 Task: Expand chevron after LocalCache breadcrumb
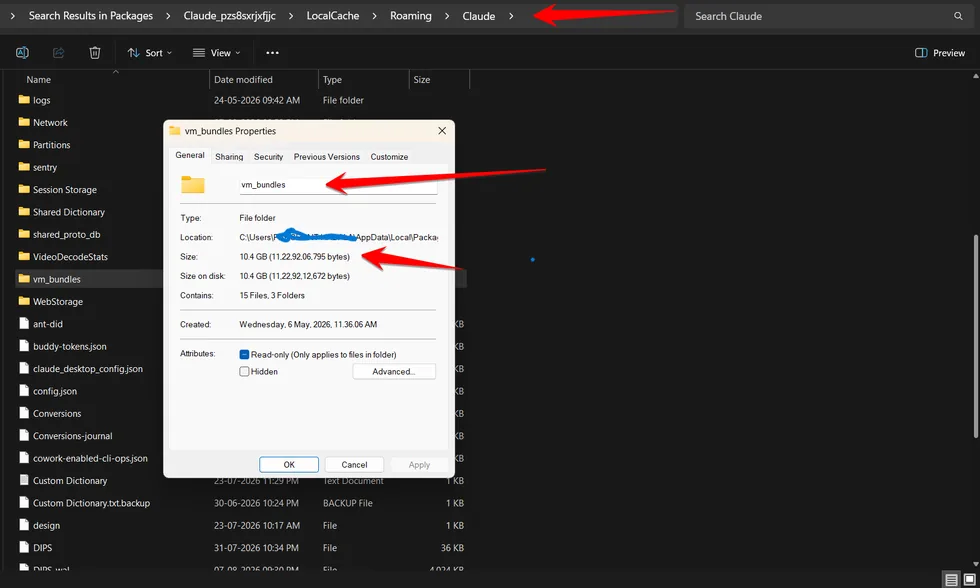[x=374, y=16]
